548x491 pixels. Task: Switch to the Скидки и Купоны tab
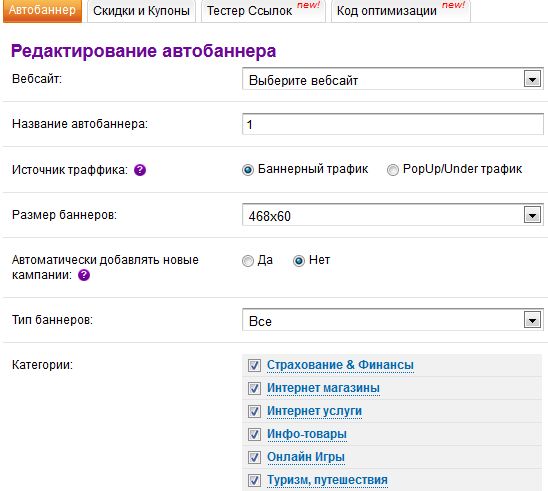coord(141,11)
